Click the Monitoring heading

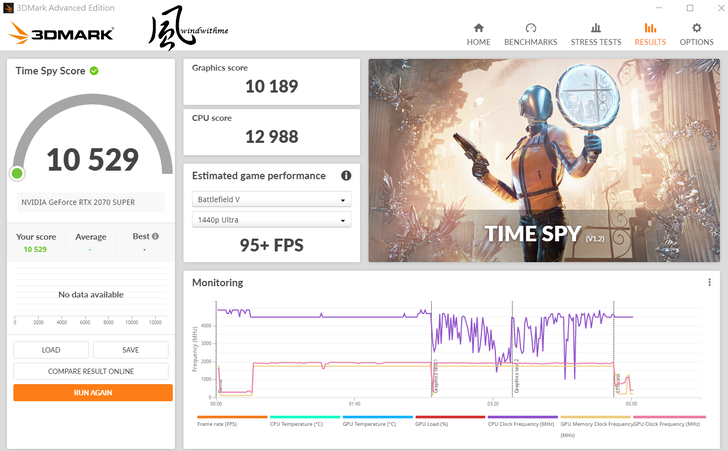pyautogui.click(x=218, y=282)
